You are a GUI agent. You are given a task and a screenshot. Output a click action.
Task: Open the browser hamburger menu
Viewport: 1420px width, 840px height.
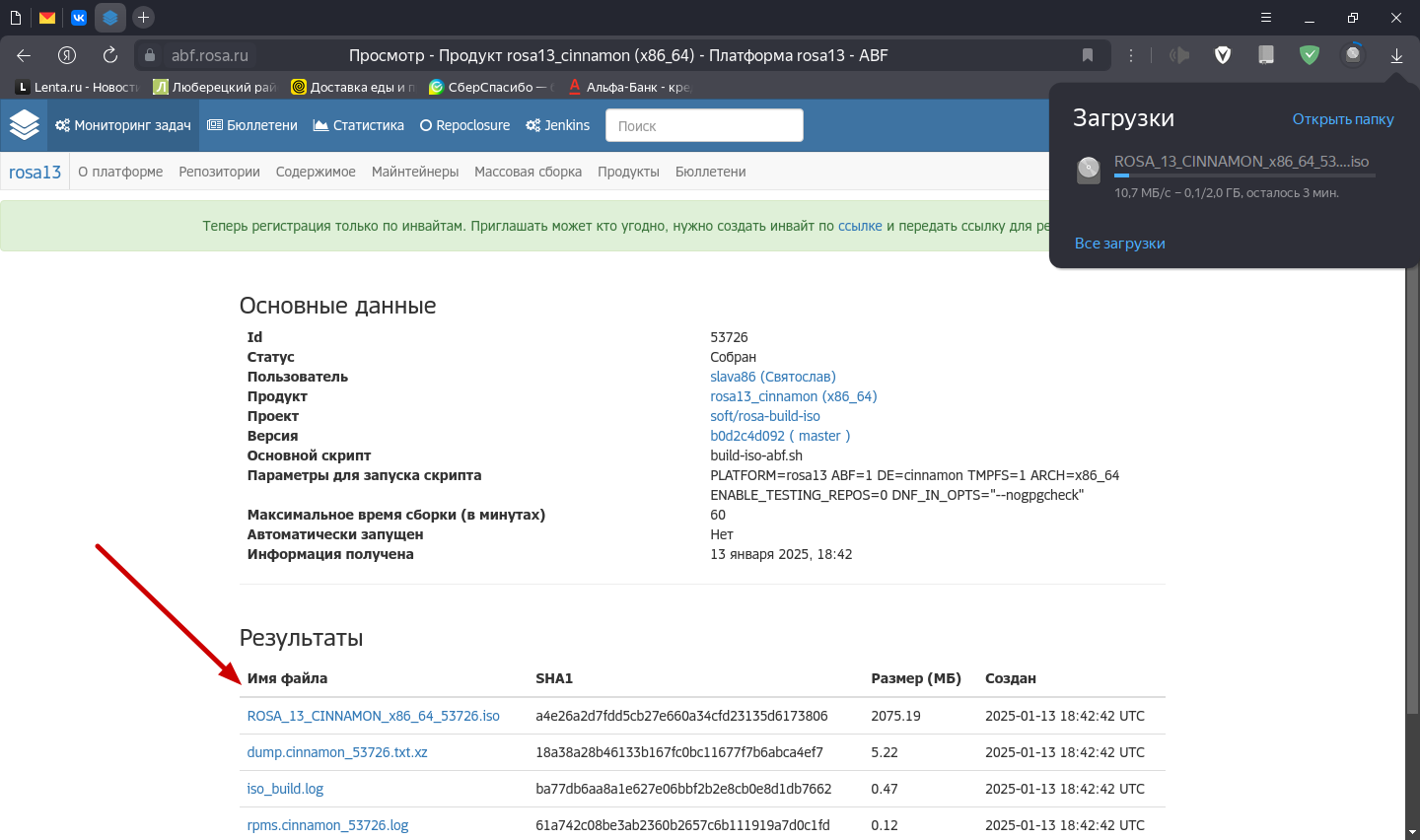[x=1266, y=18]
